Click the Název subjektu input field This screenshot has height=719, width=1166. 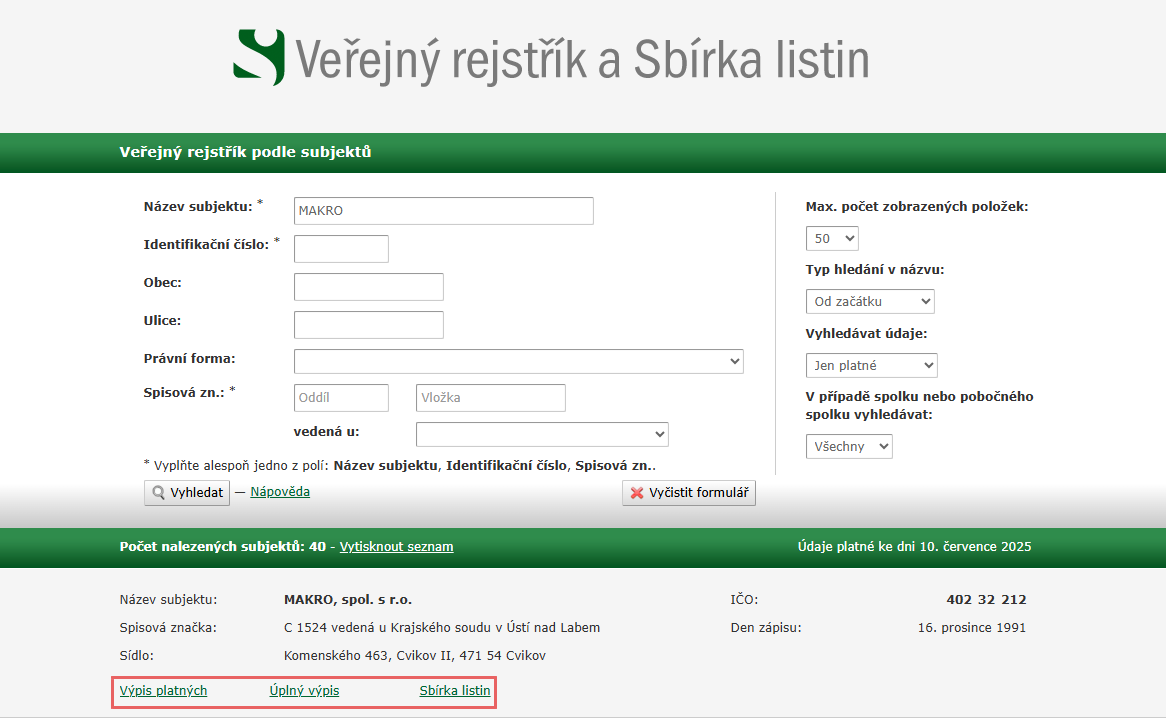[x=443, y=211]
